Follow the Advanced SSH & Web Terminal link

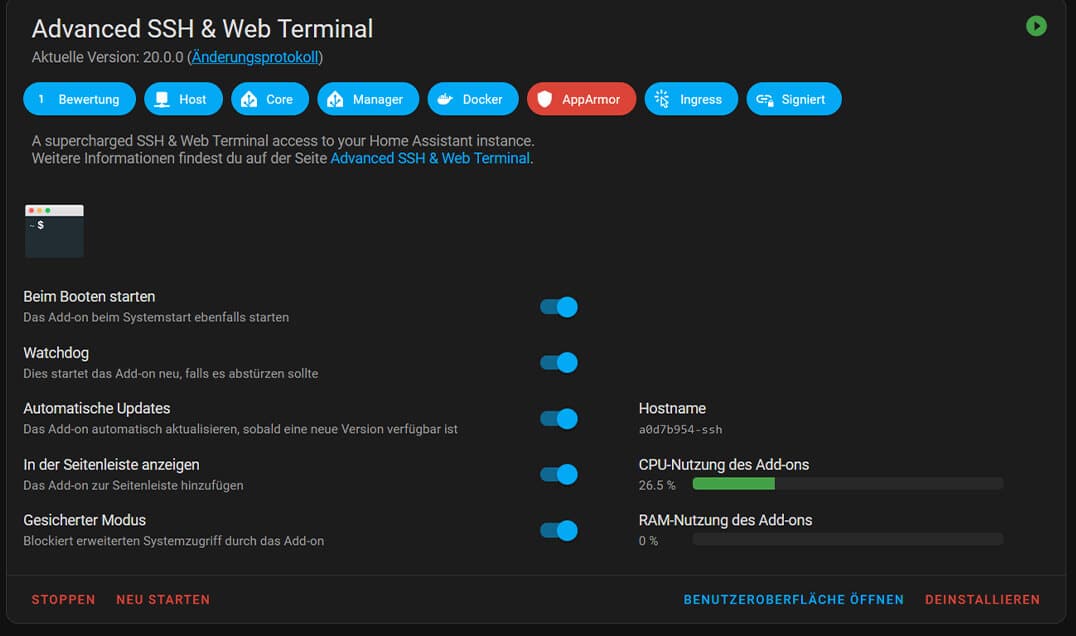[x=430, y=158]
